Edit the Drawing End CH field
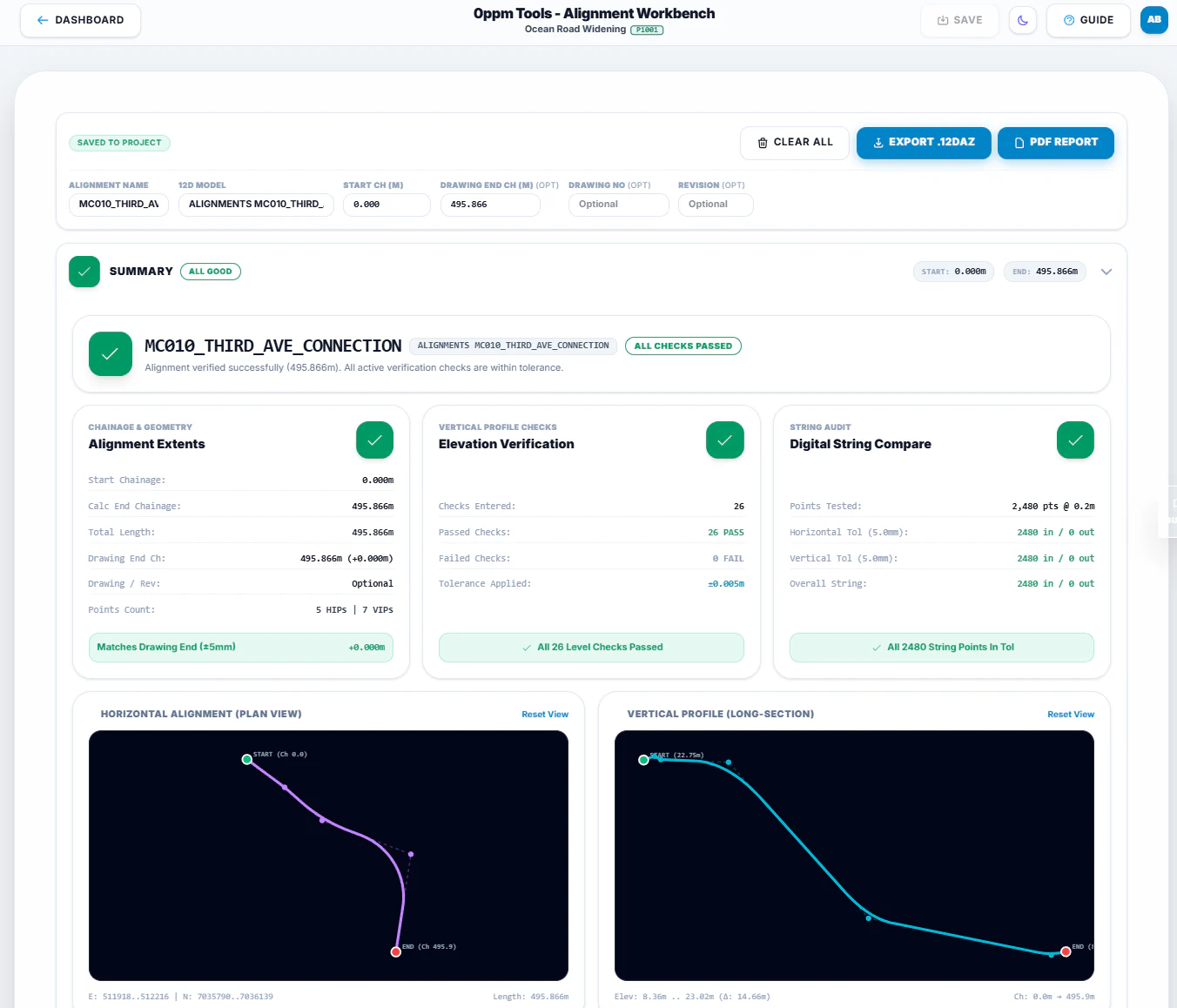This screenshot has width=1177, height=1008. click(490, 205)
